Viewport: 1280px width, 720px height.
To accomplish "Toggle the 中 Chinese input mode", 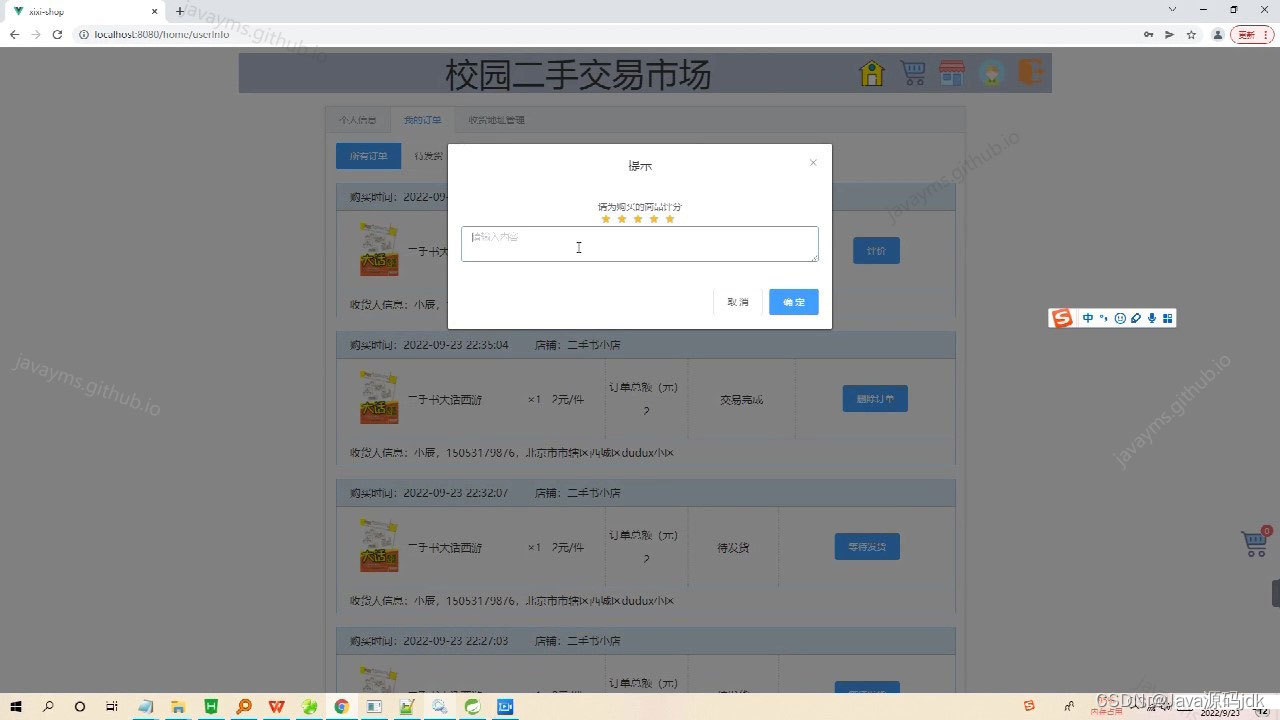I will (1088, 318).
